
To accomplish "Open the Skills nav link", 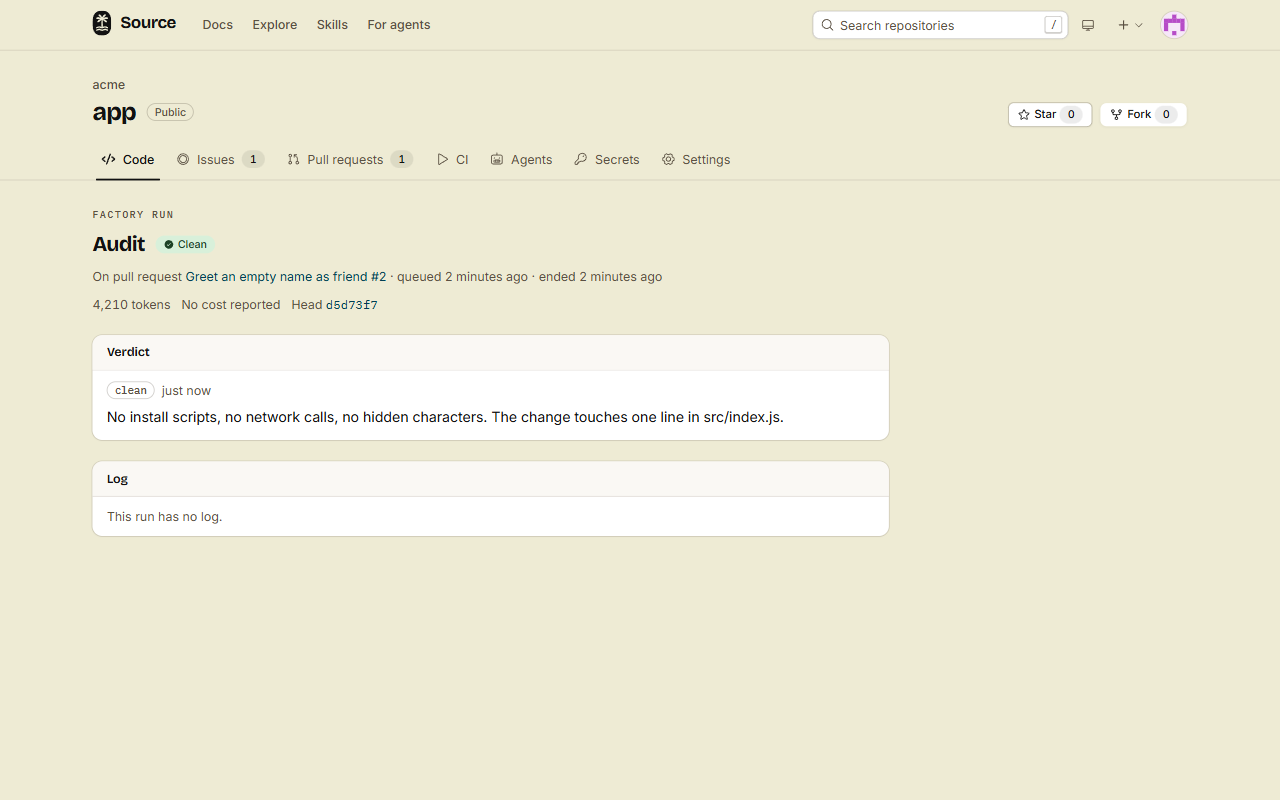I will [x=332, y=25].
